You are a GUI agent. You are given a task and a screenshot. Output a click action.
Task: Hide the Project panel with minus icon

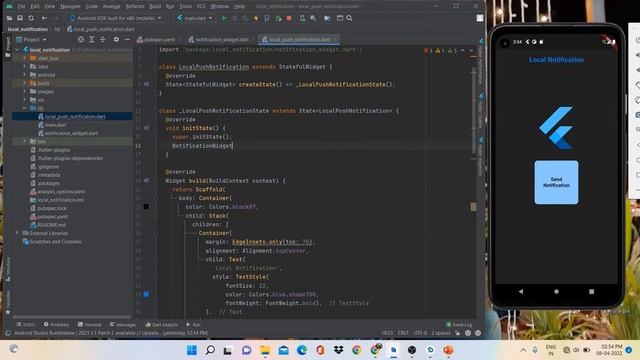click(127, 39)
